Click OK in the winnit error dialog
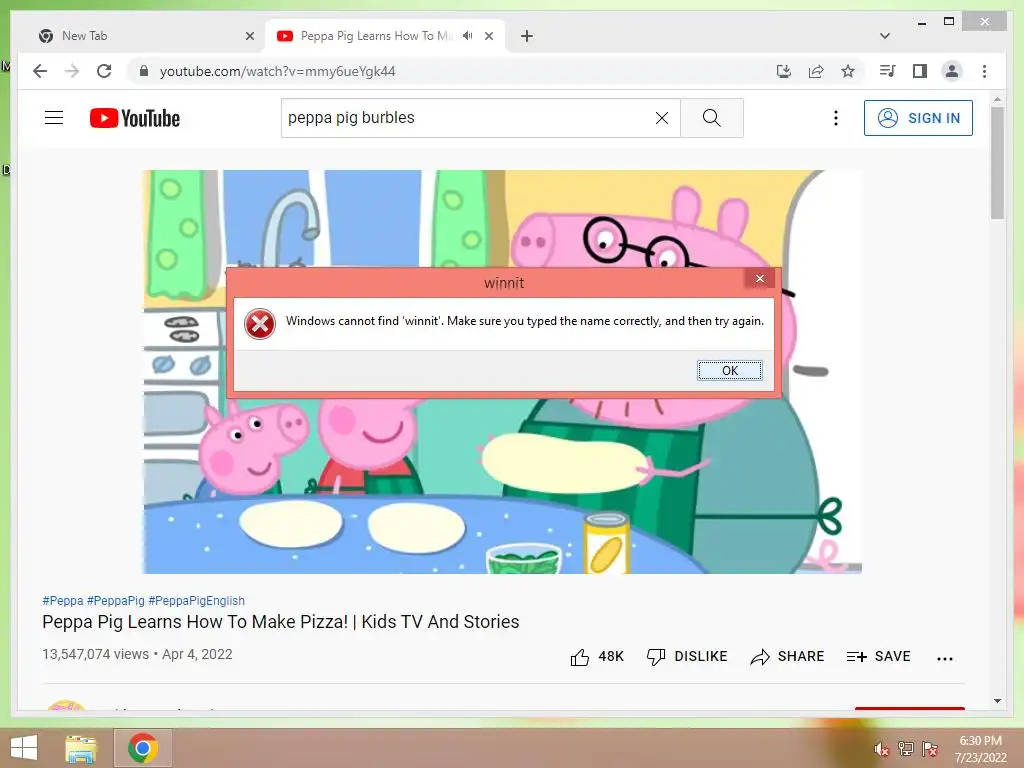Viewport: 1024px width, 768px height. click(729, 370)
